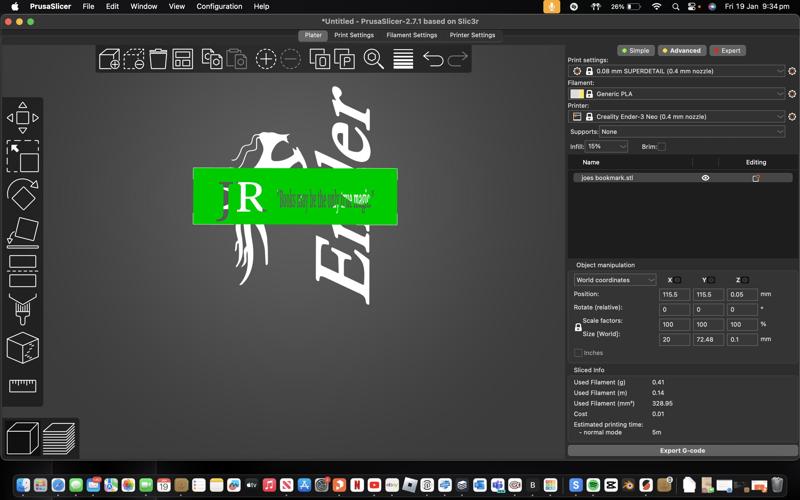The width and height of the screenshot is (800, 500).
Task: Toggle the Inches checkbox
Action: [578, 353]
